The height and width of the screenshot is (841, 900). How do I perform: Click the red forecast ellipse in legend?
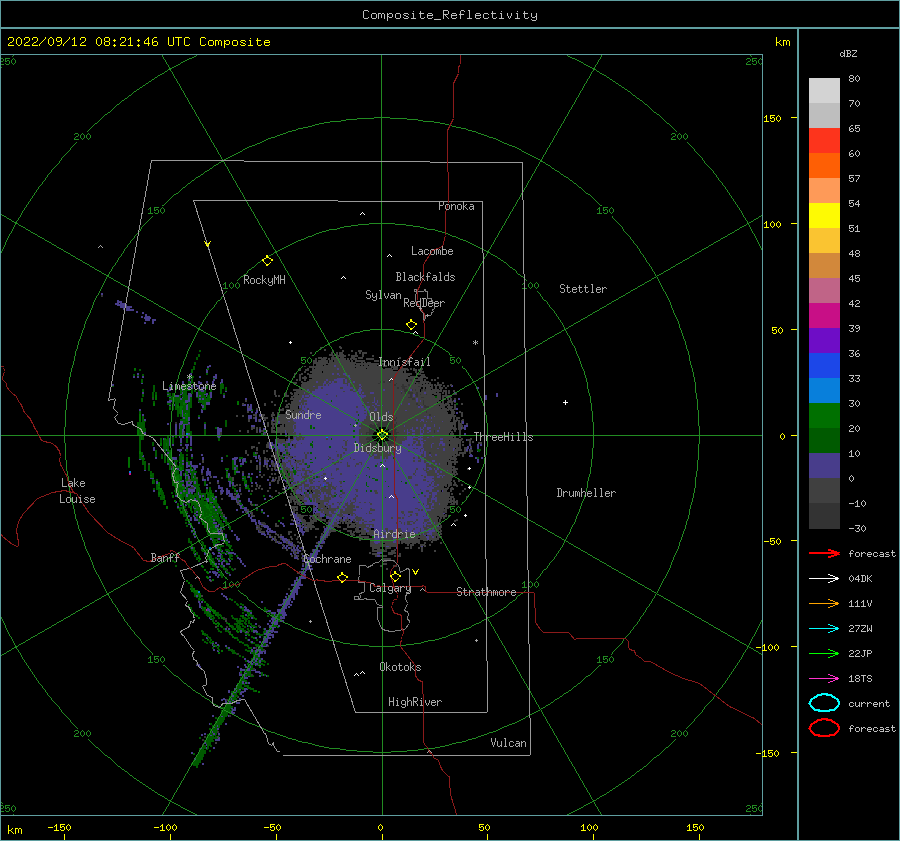825,728
